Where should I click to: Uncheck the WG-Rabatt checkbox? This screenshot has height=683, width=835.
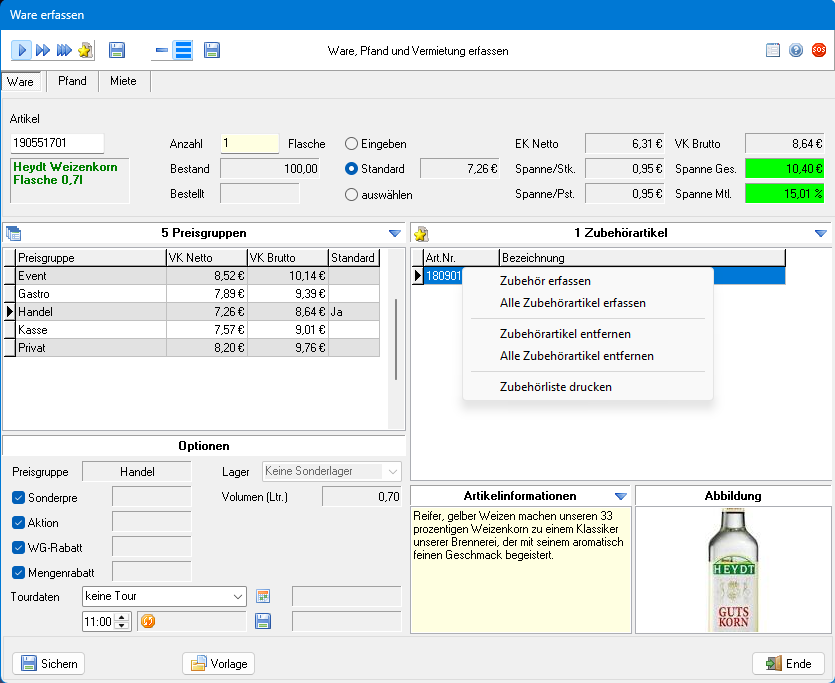pyautogui.click(x=18, y=547)
